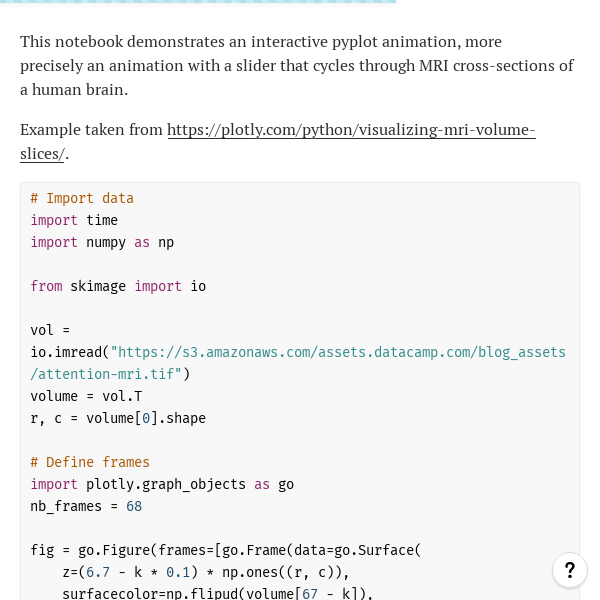Click the number 68 after nb_frames
This screenshot has width=600, height=600.
(134, 506)
